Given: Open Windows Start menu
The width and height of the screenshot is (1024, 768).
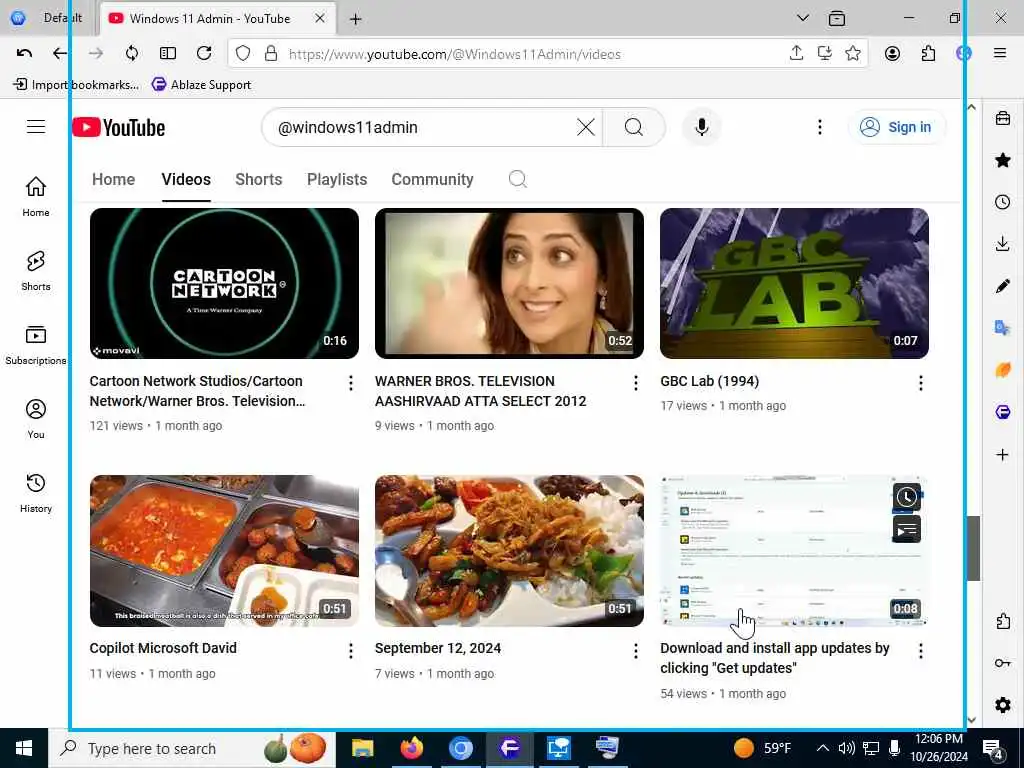Looking at the screenshot, I should click(24, 748).
